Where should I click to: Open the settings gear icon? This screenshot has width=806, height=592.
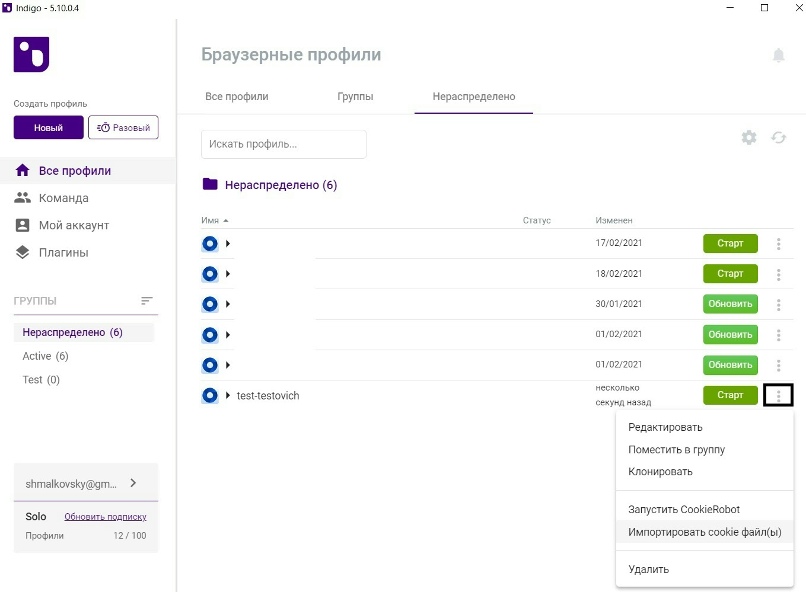point(749,138)
